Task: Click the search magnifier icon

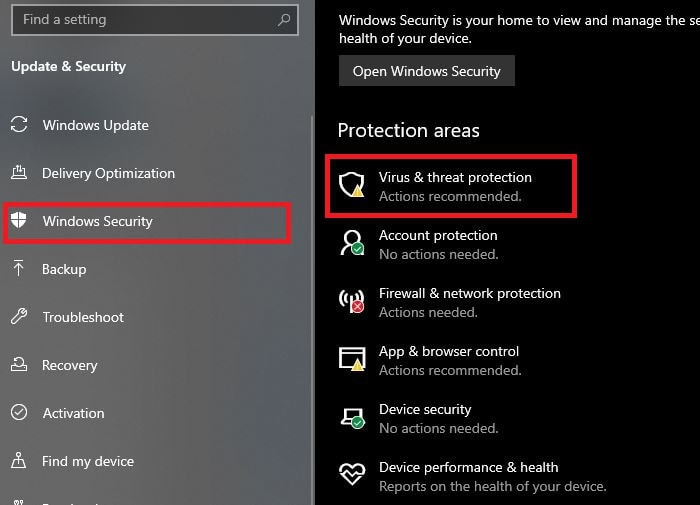Action: click(x=285, y=19)
